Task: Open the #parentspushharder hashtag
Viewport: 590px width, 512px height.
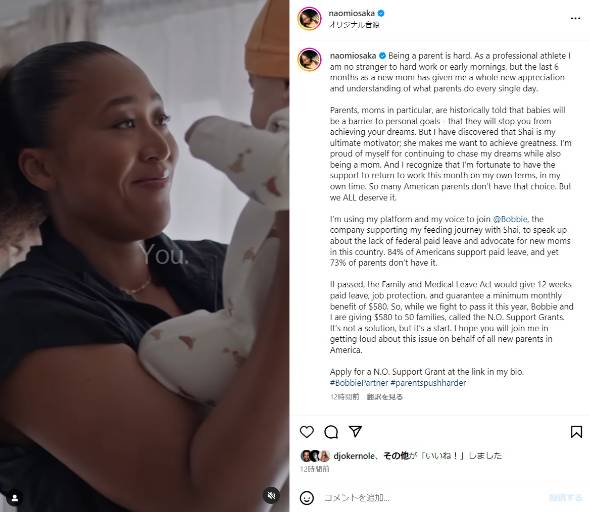Action: 428,383
